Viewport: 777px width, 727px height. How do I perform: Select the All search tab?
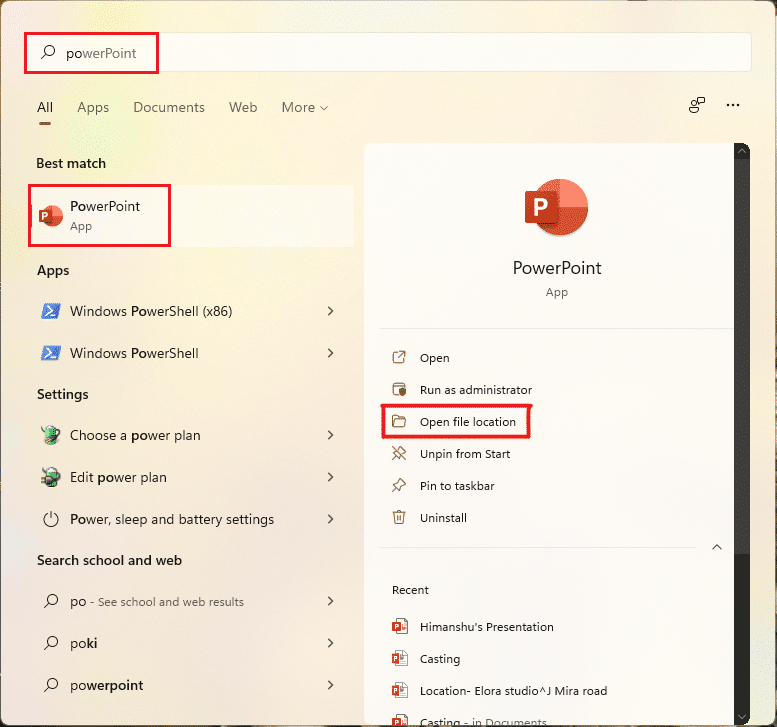[x=45, y=107]
